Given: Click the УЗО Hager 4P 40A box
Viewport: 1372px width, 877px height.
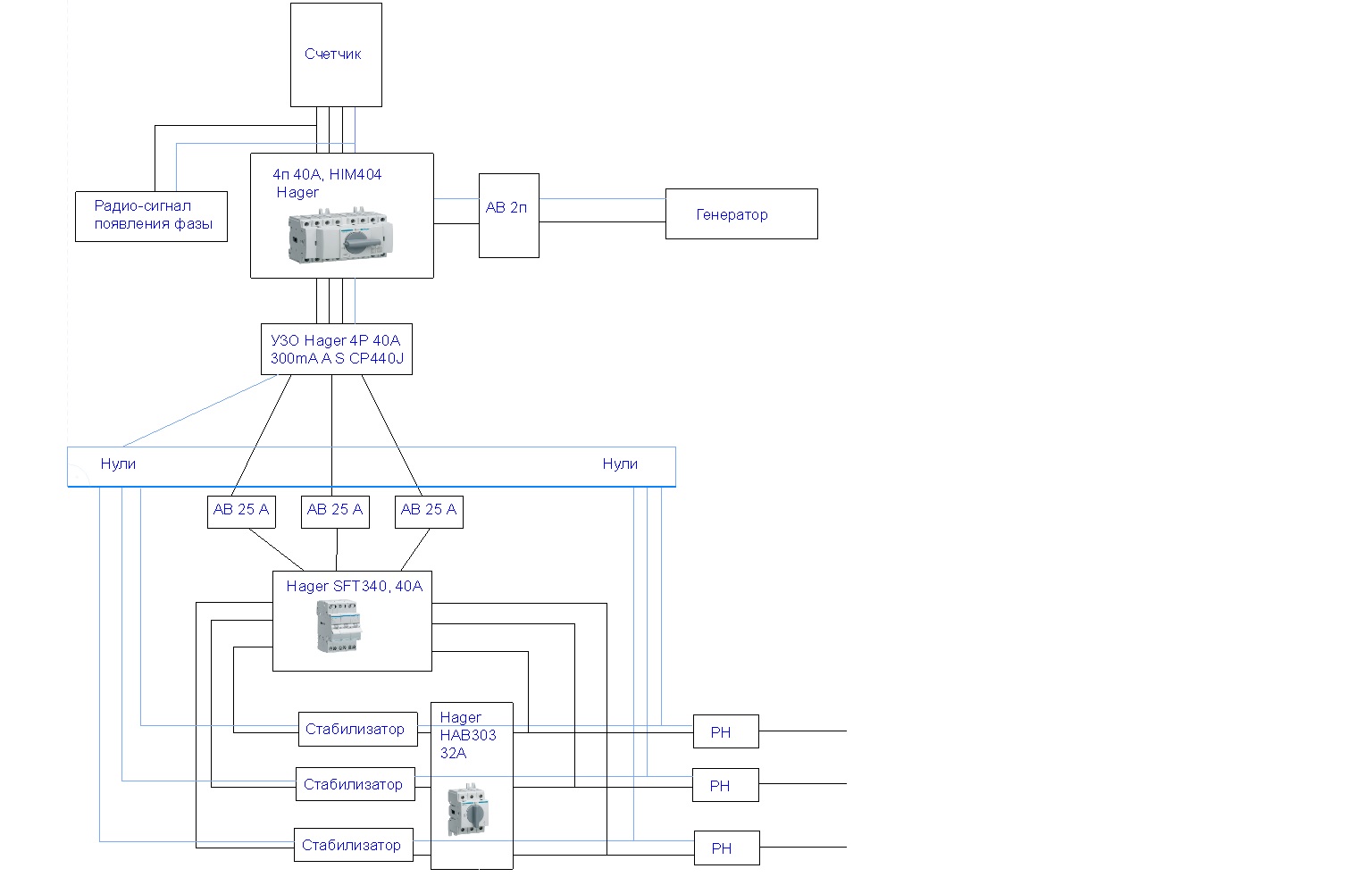Looking at the screenshot, I should point(337,349).
